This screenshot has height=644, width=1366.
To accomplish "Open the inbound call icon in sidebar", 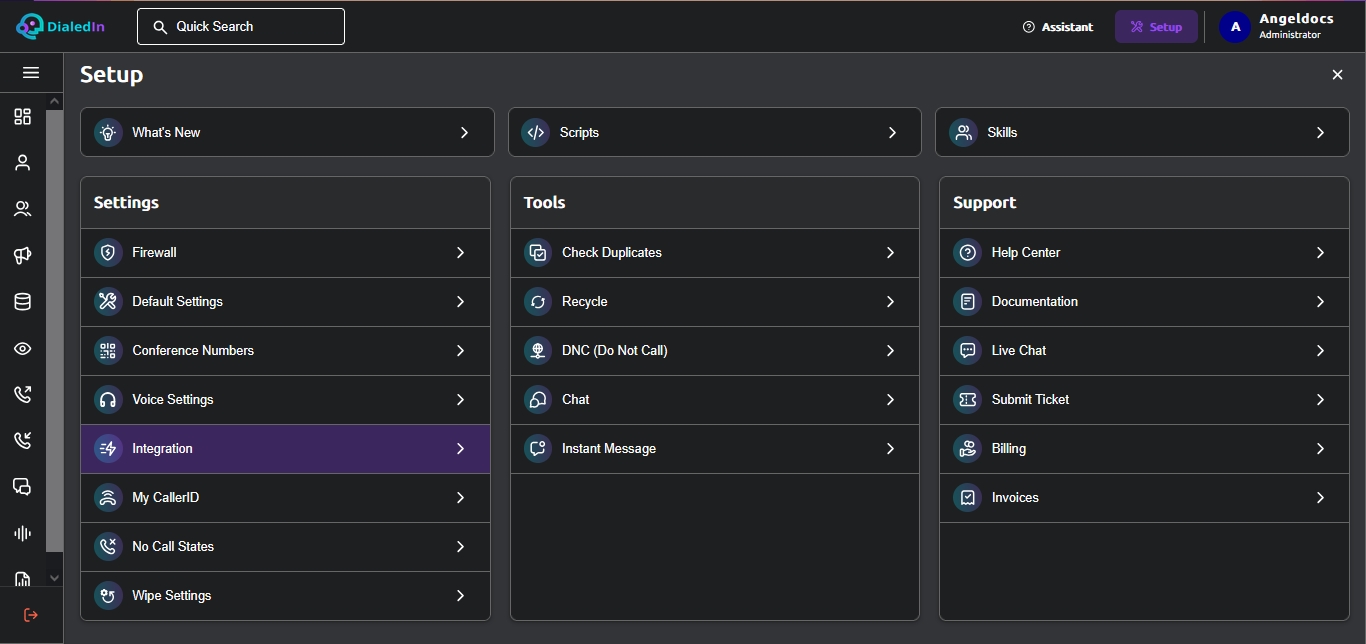I will (x=22, y=440).
